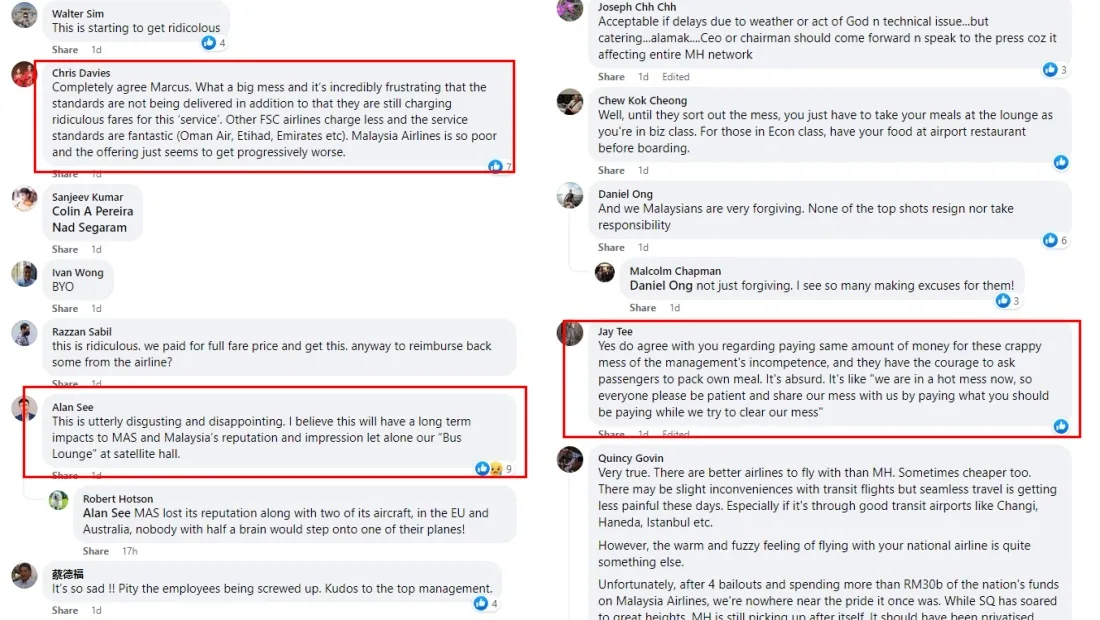
Task: Open Ivan Wong's profile avatar
Action: pyautogui.click(x=24, y=274)
